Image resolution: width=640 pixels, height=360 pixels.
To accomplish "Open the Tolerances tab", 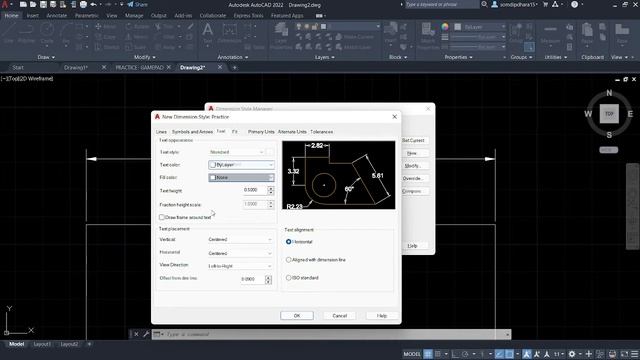I will tap(322, 132).
